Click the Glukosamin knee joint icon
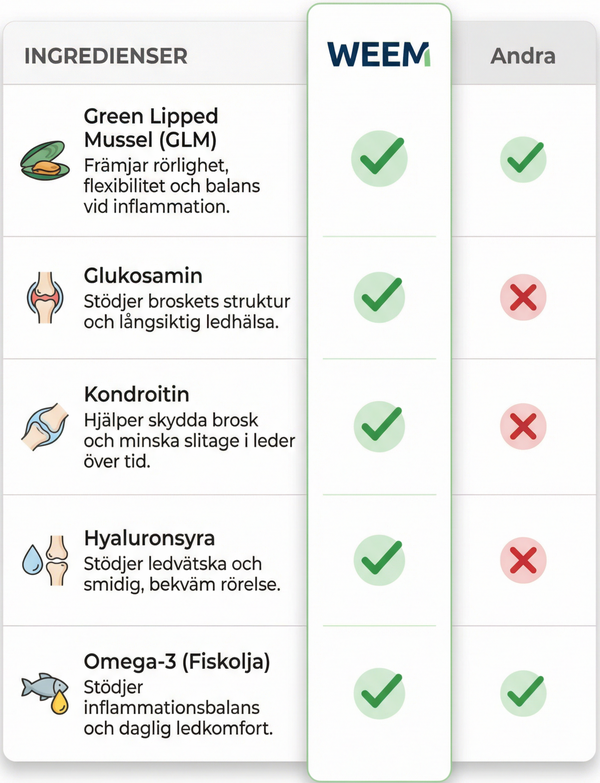The width and height of the screenshot is (600, 783). 46,297
